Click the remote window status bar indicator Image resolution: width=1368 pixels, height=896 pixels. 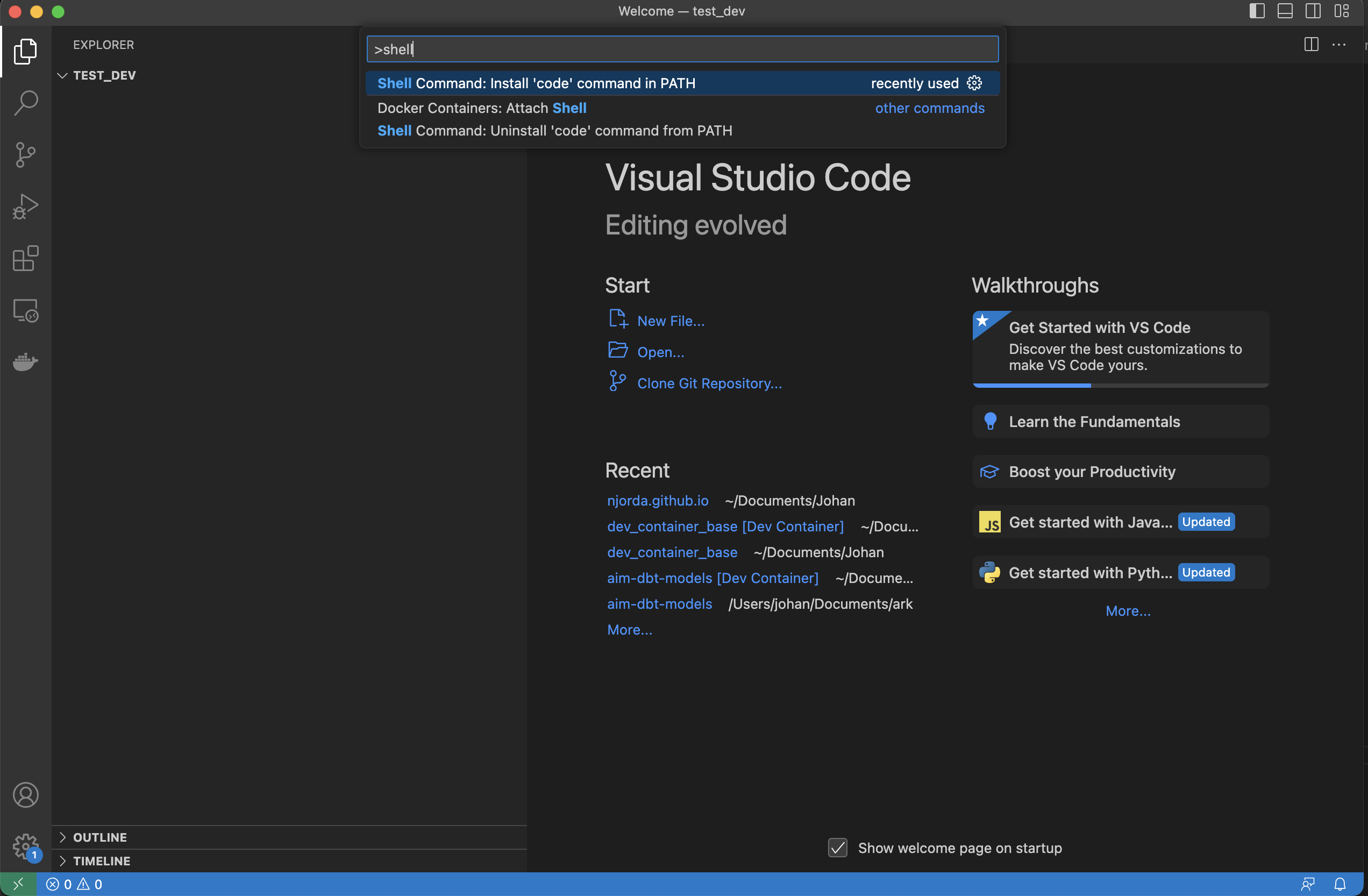pos(18,884)
